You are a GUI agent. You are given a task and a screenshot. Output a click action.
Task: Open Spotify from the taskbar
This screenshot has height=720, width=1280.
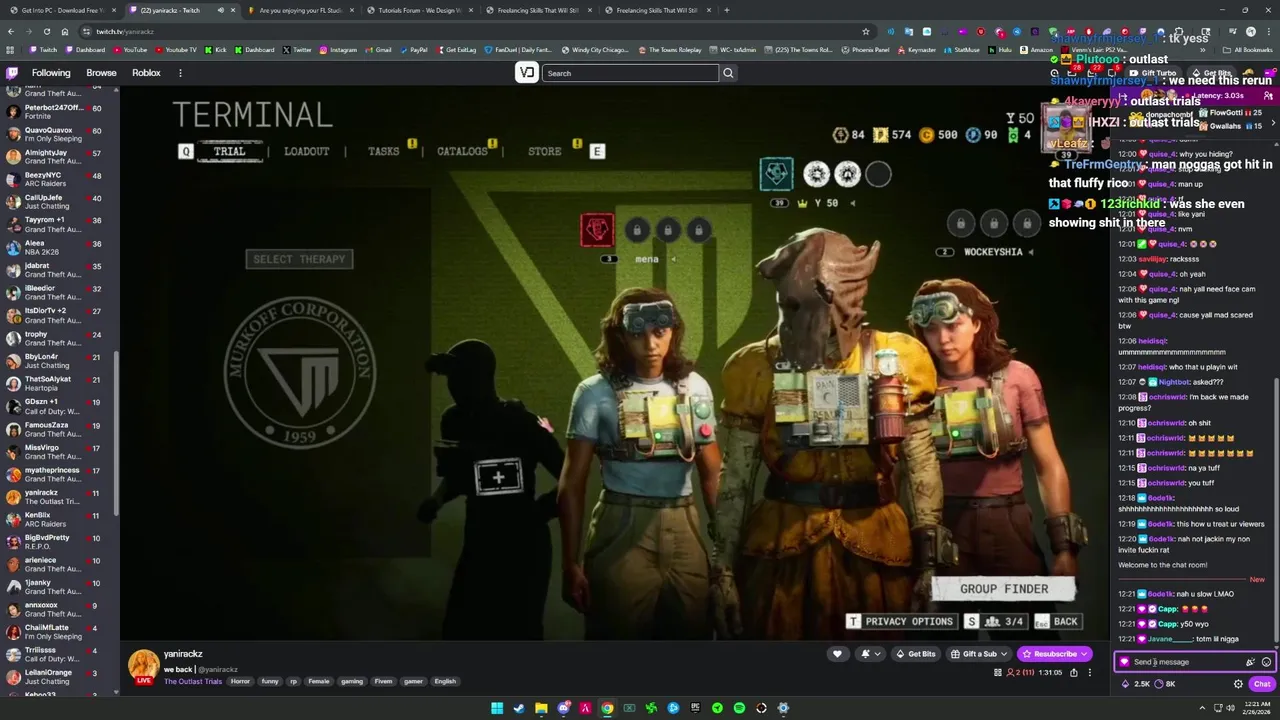tap(739, 708)
